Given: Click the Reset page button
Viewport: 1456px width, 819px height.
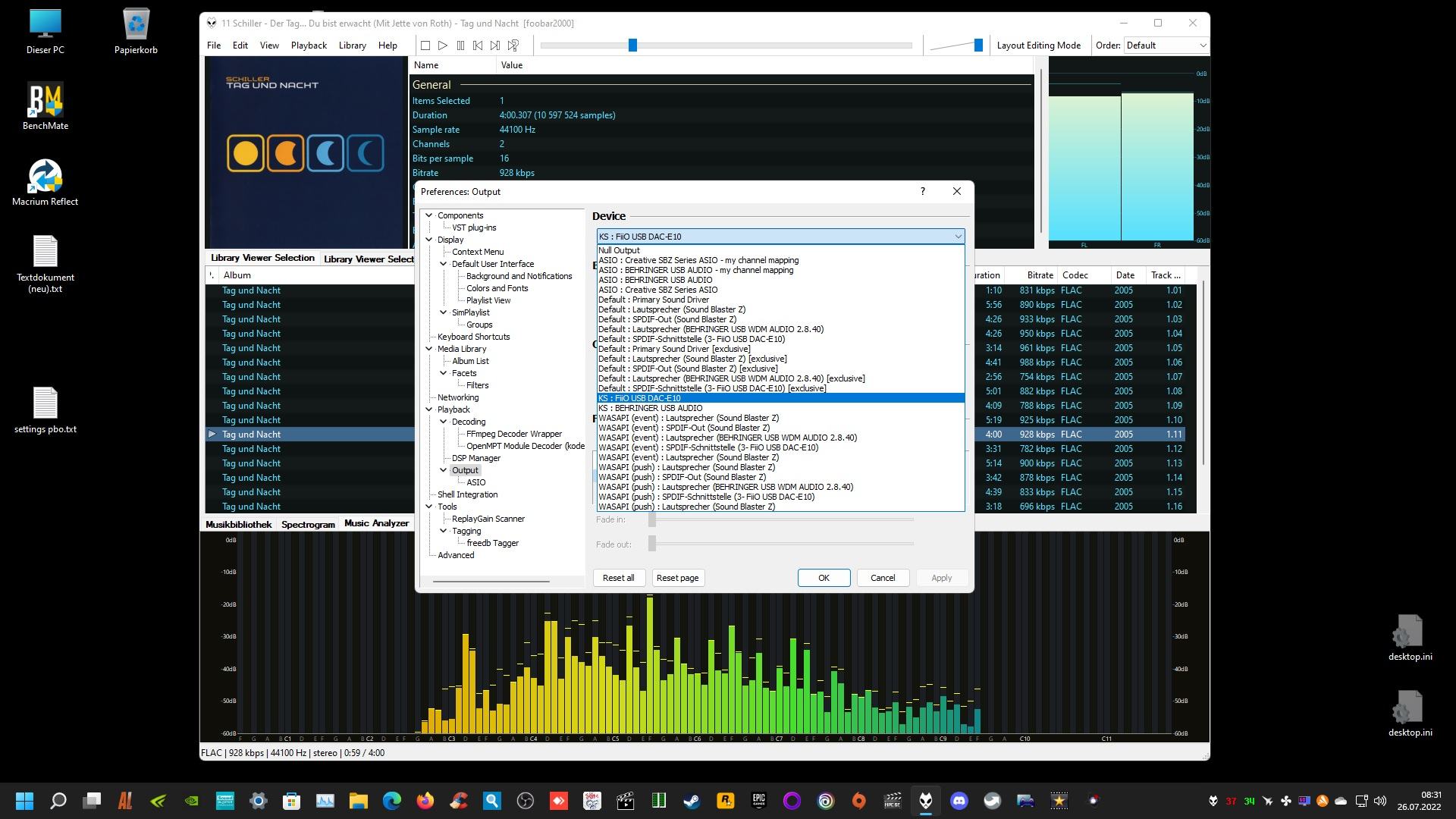Looking at the screenshot, I should click(677, 578).
